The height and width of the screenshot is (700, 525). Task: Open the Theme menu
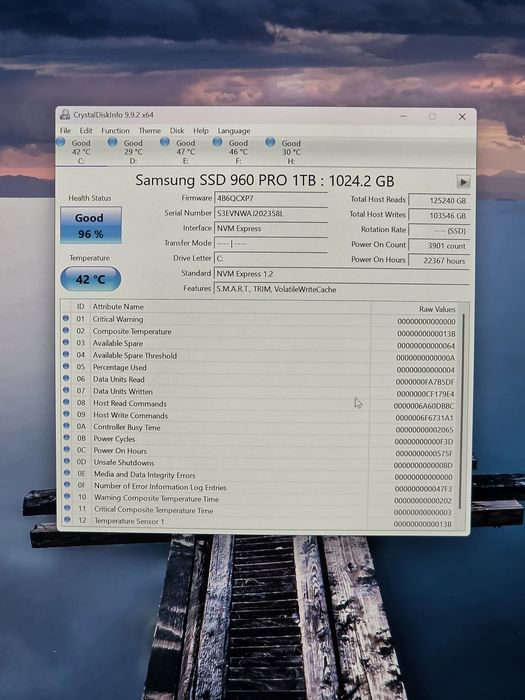pos(150,130)
